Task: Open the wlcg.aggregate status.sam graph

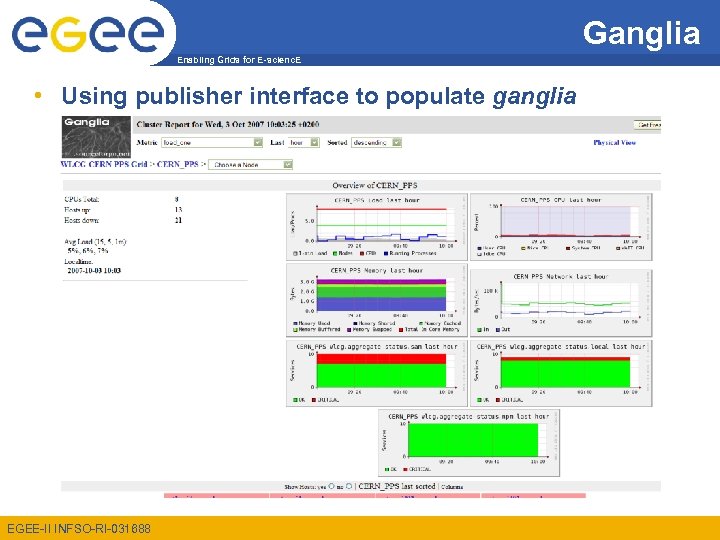Action: [x=377, y=373]
